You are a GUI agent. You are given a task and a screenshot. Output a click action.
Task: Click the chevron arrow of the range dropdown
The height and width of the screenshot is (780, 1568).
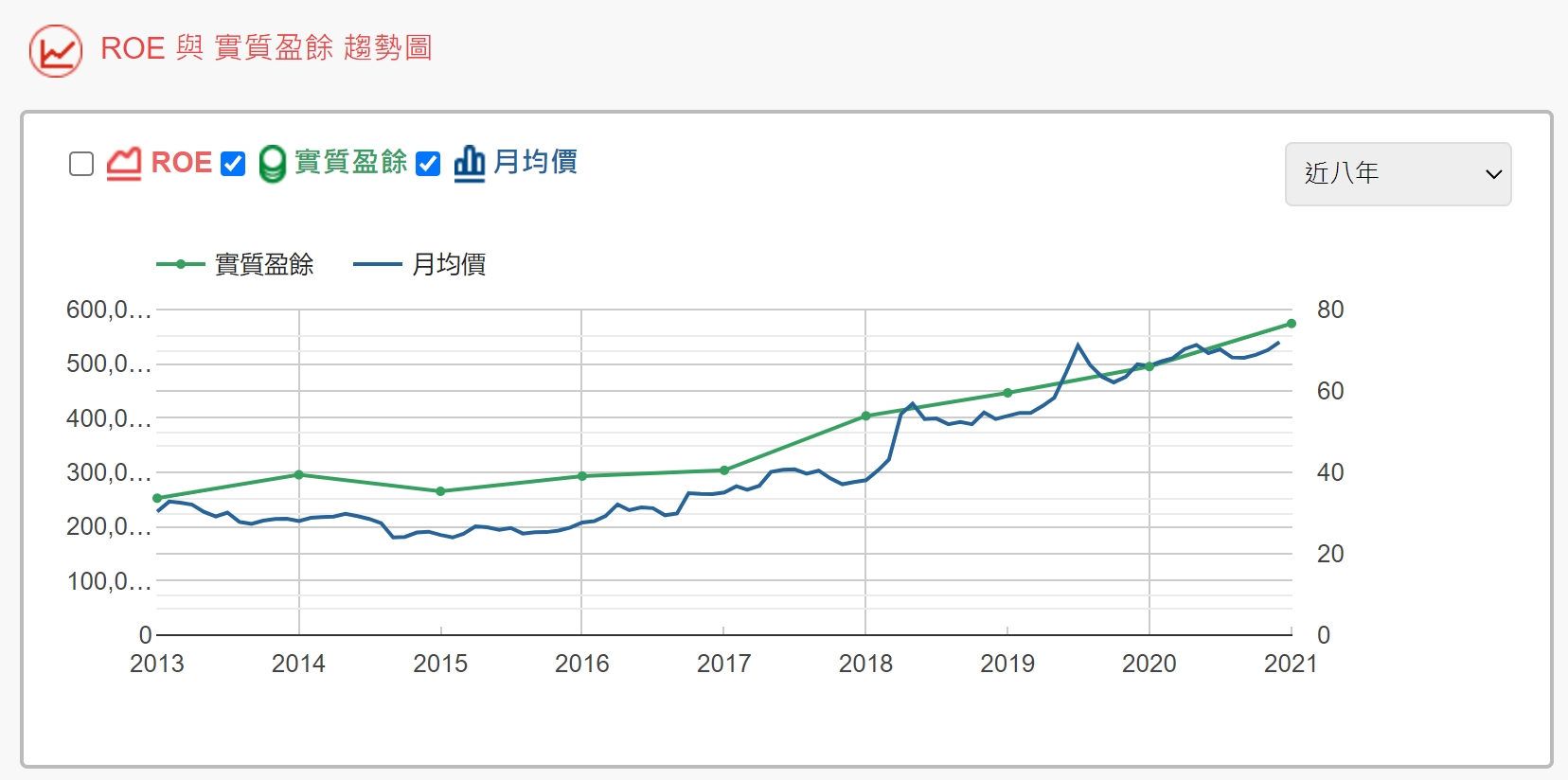[x=1493, y=174]
